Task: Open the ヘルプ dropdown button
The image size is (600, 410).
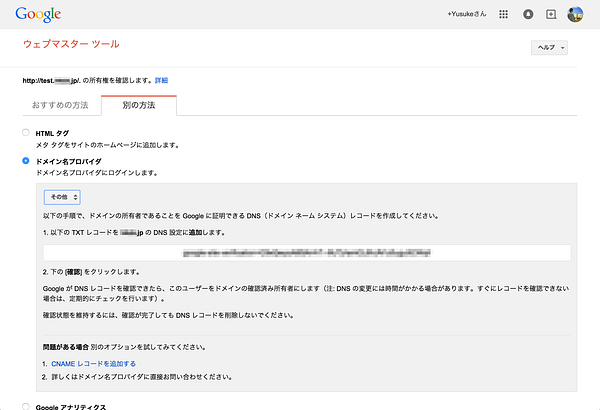Action: 549,47
